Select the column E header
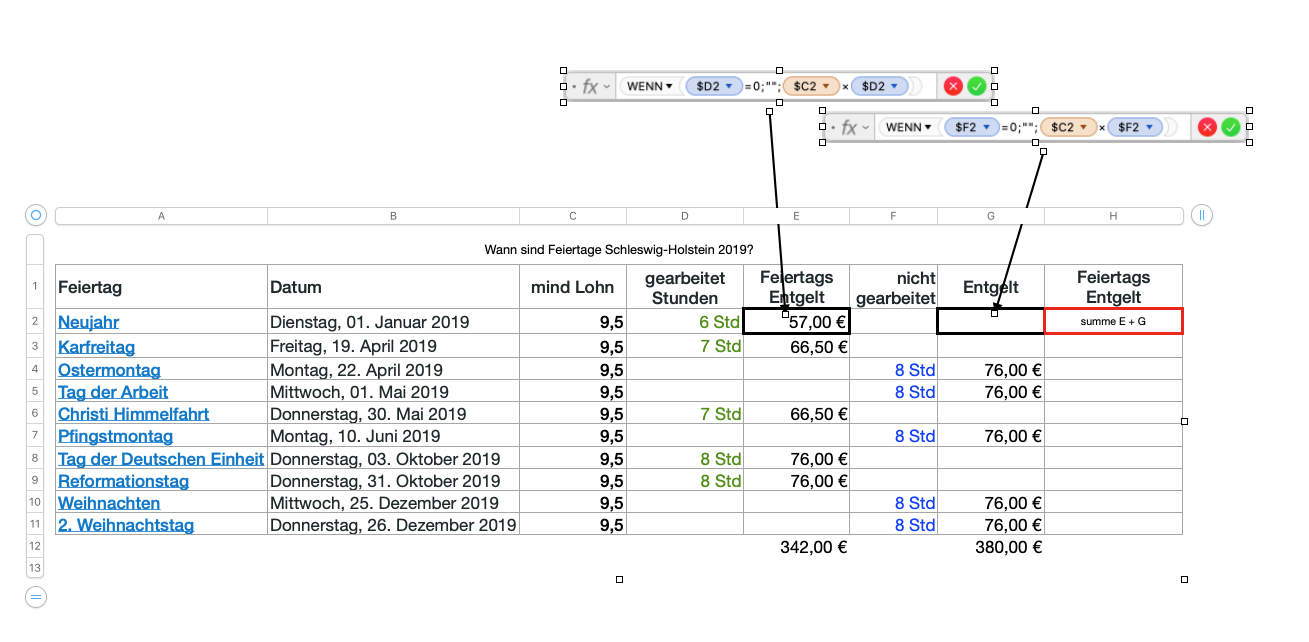Image resolution: width=1309 pixels, height=642 pixels. [796, 215]
